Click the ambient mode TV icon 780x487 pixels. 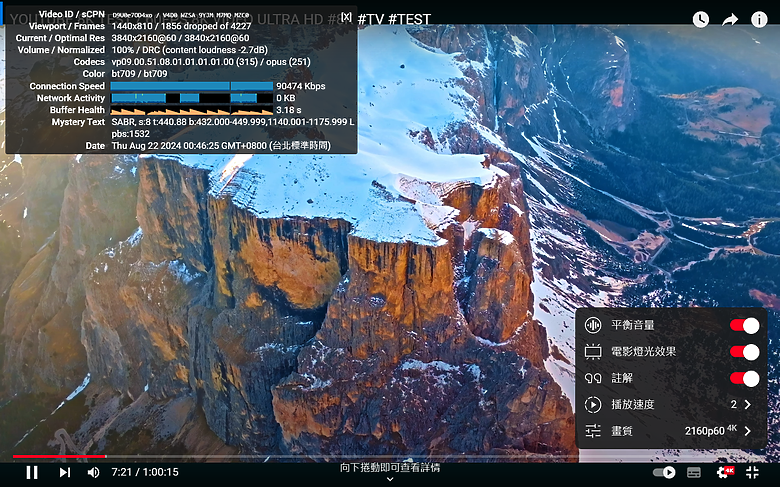tap(592, 352)
